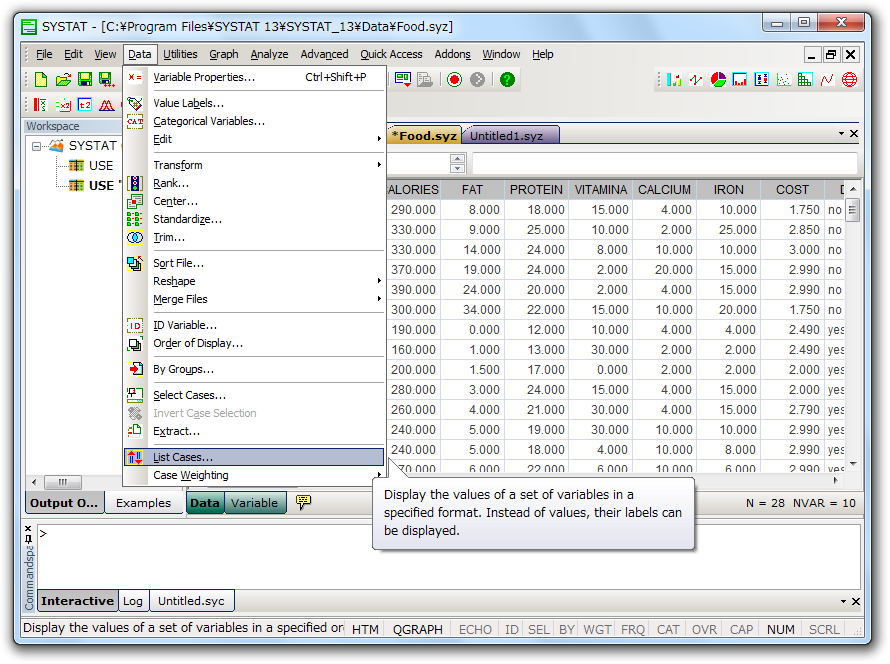Click the line chart graph icon
890x664 pixels.
click(696, 80)
